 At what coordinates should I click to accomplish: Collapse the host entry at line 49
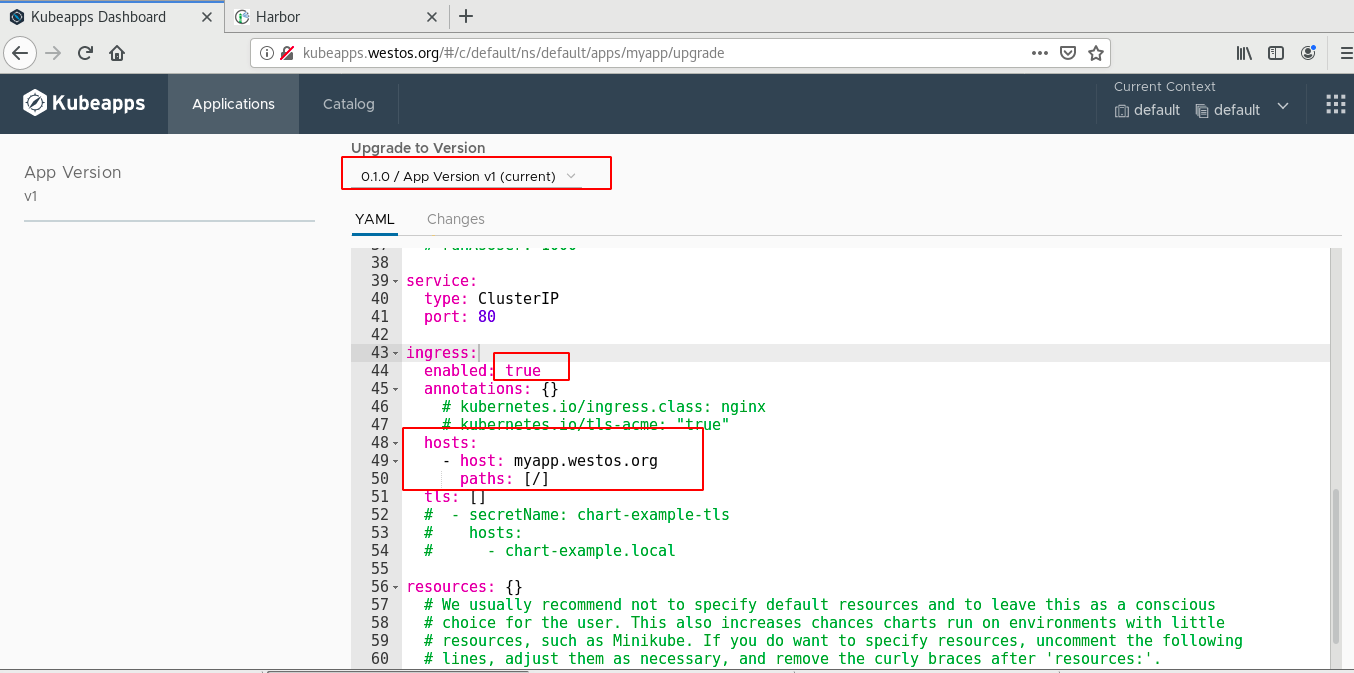[396, 461]
